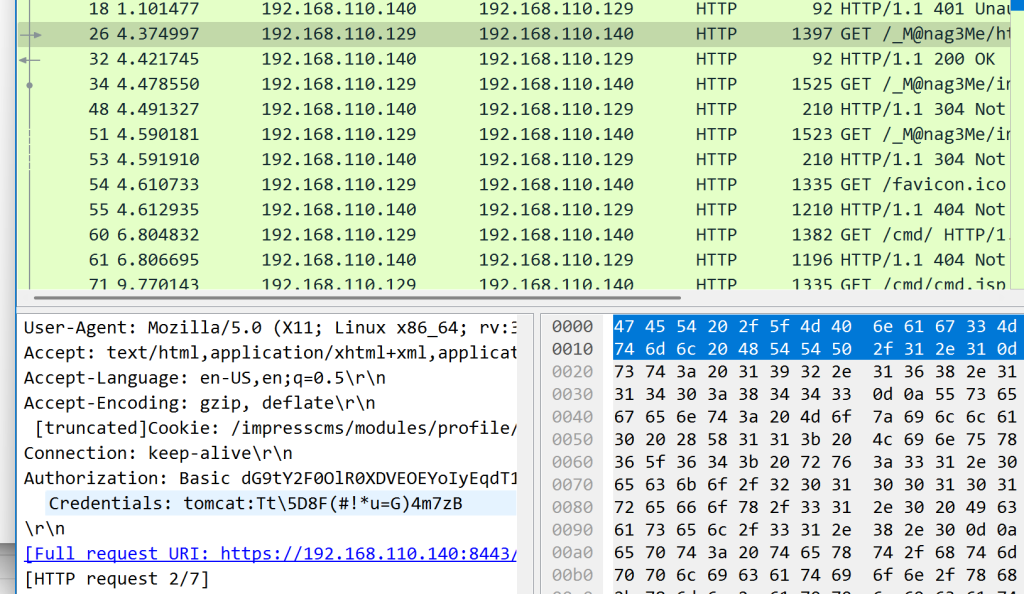Select packet 32 with HTTP/1.1 200 OK
Viewport: 1024px width, 594px height.
500,59
